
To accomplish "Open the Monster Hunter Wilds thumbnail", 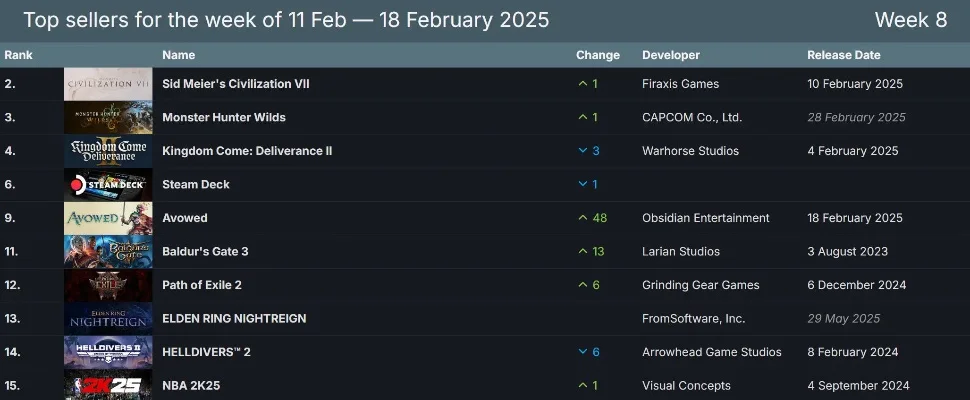I will pyautogui.click(x=108, y=118).
